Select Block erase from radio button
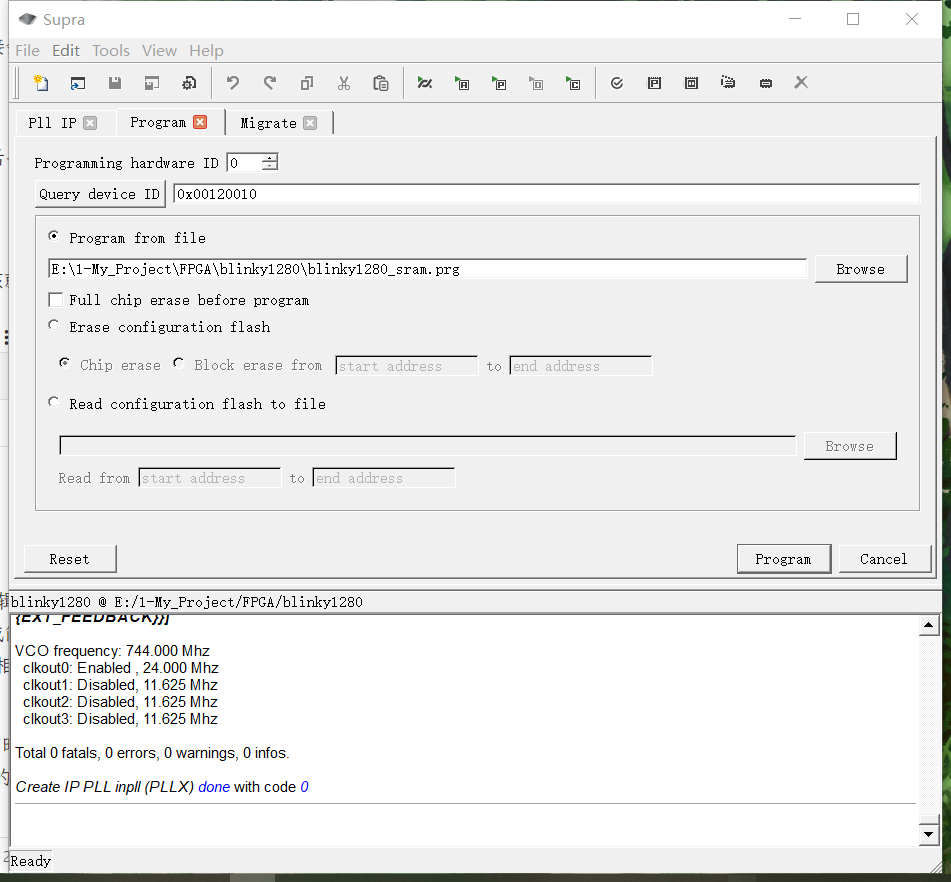Image resolution: width=951 pixels, height=882 pixels. point(179,363)
